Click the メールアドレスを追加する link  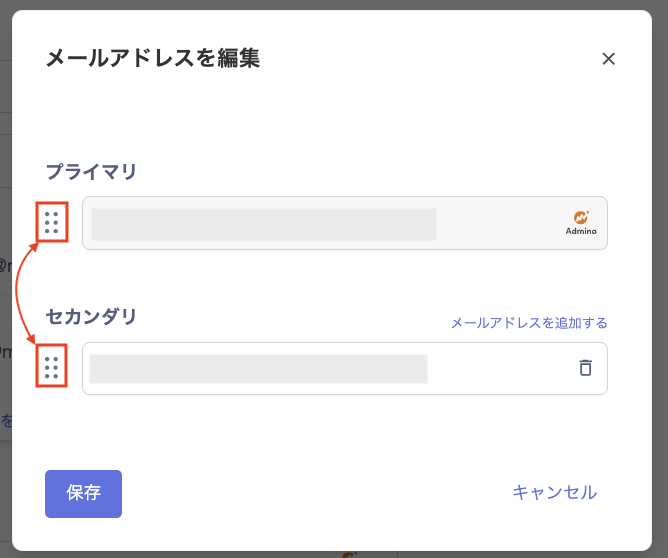pos(529,323)
